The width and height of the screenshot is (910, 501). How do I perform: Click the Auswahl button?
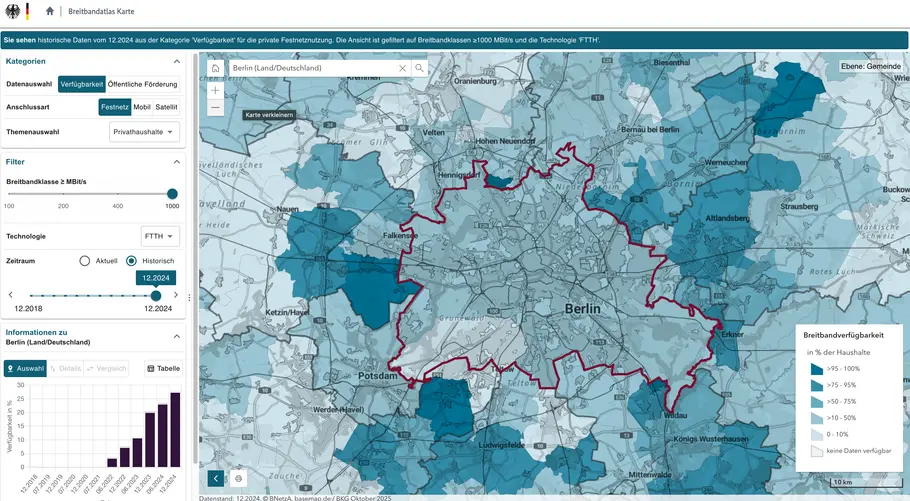pos(25,368)
